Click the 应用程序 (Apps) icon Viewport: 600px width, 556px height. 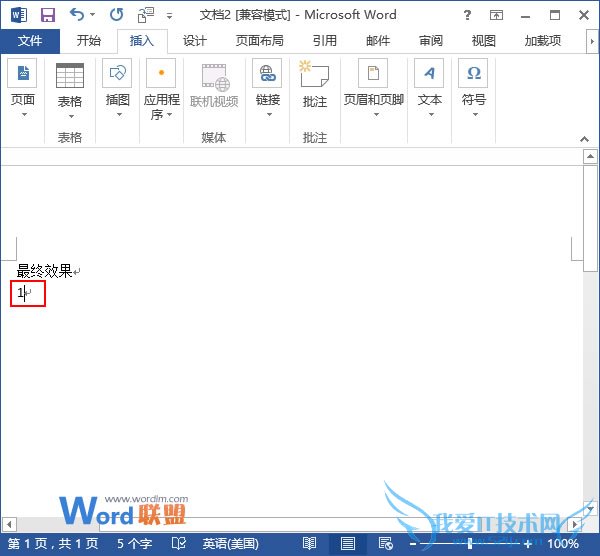(161, 73)
